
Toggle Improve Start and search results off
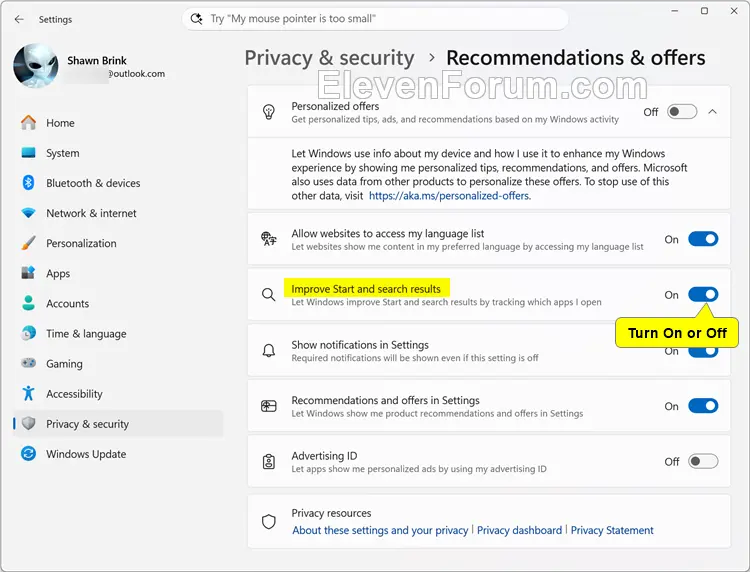click(703, 295)
